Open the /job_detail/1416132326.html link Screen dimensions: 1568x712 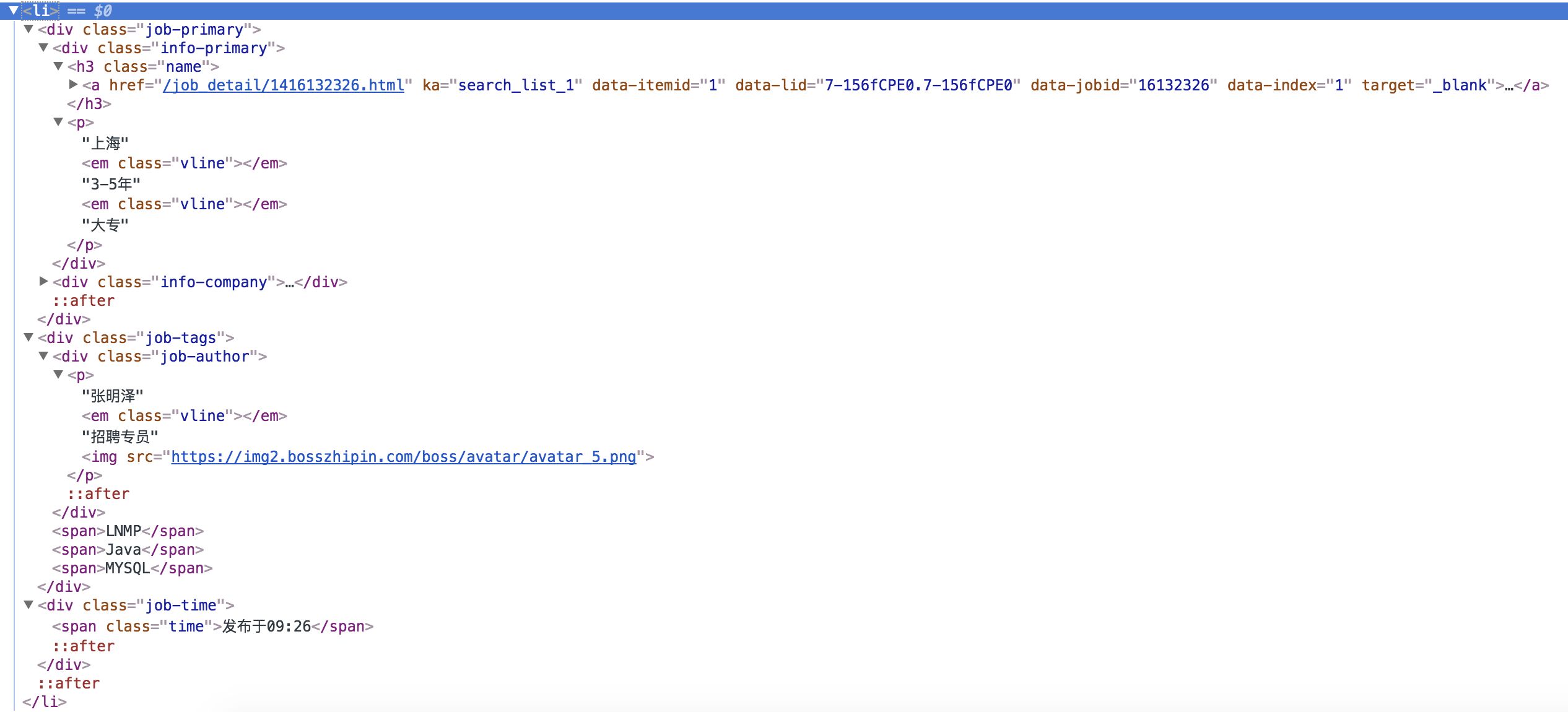[284, 85]
